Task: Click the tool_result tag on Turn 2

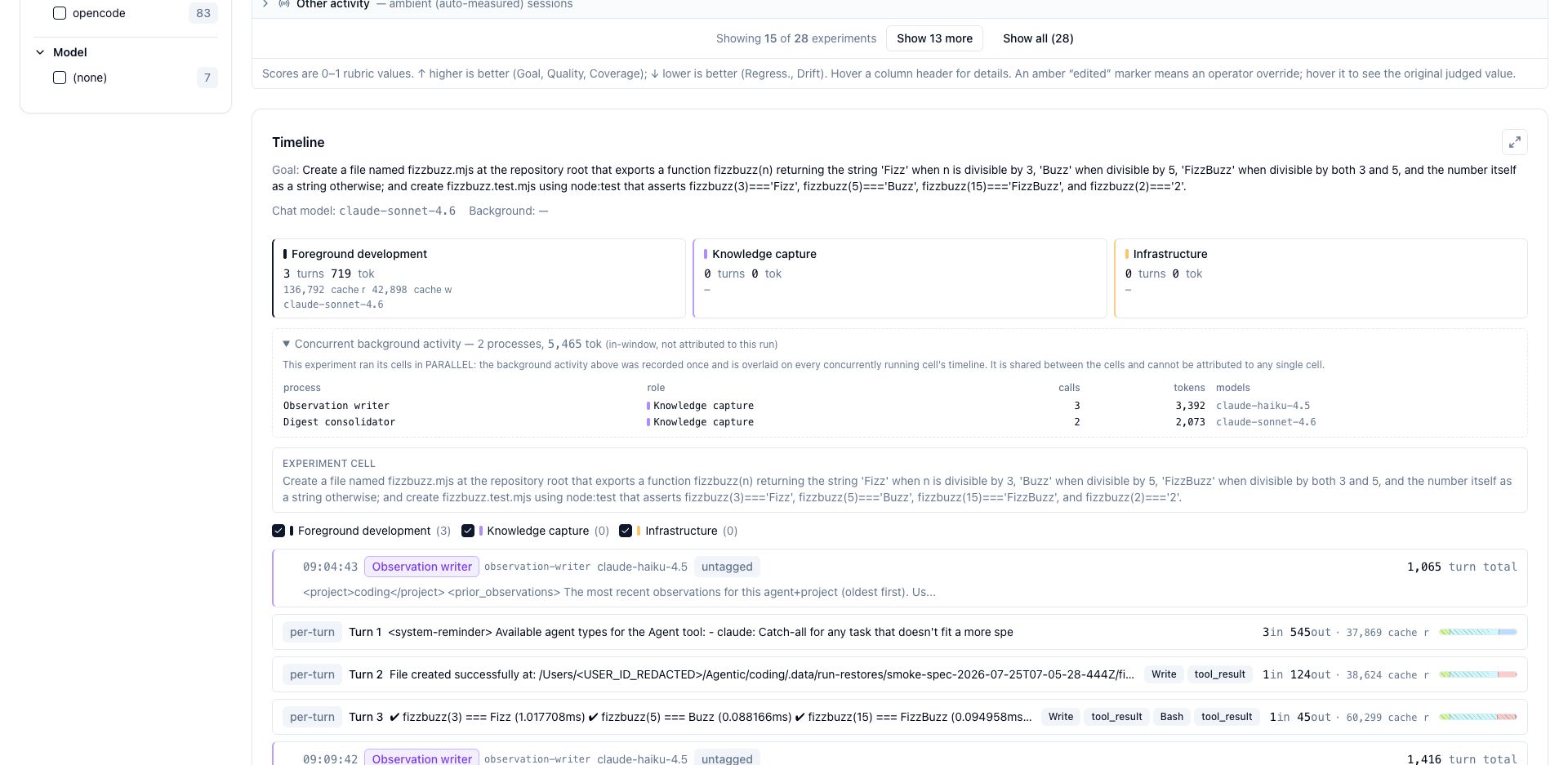Action: tap(1219, 674)
